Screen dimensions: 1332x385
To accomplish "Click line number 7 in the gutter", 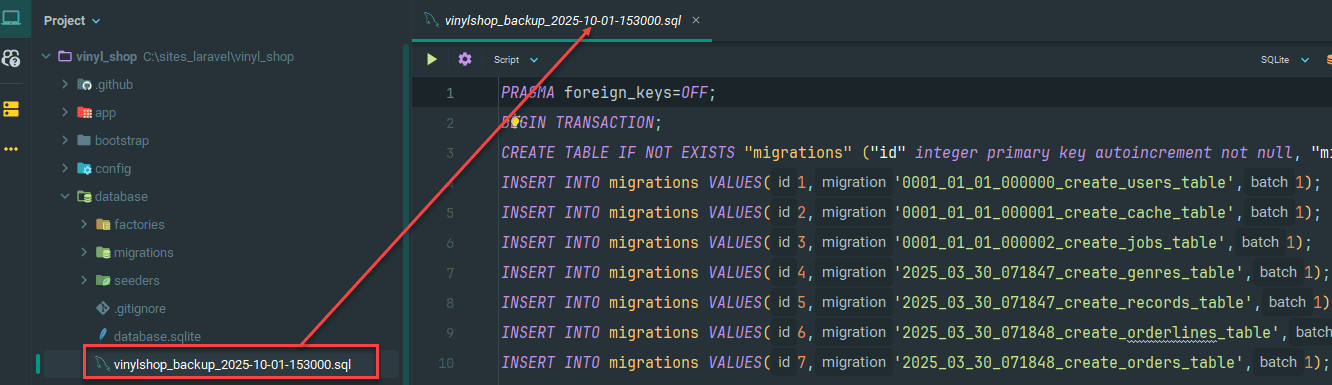I will 450,273.
